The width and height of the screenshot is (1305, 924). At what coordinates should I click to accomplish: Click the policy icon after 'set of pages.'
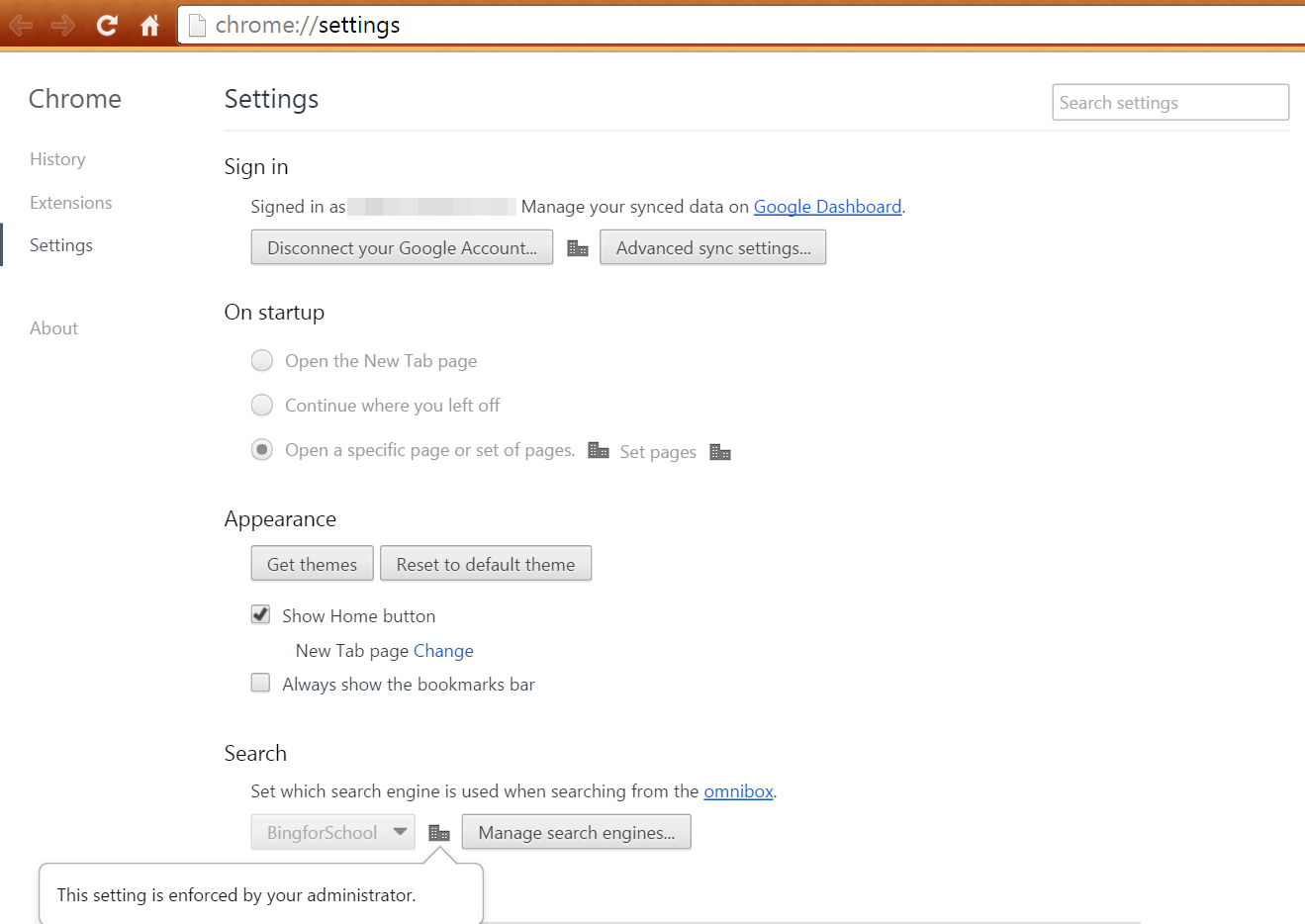tap(599, 450)
